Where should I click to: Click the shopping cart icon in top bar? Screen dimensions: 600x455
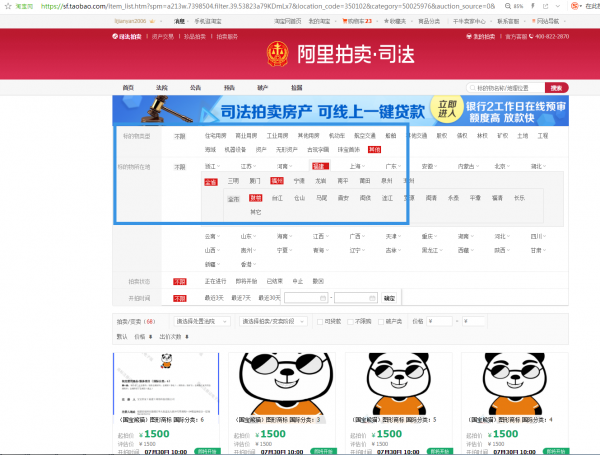pyautogui.click(x=345, y=20)
